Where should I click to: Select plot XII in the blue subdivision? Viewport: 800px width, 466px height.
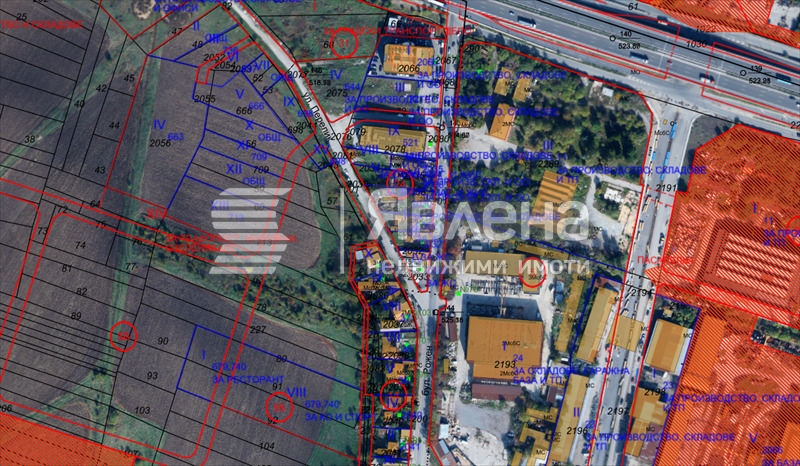[x=235, y=169]
